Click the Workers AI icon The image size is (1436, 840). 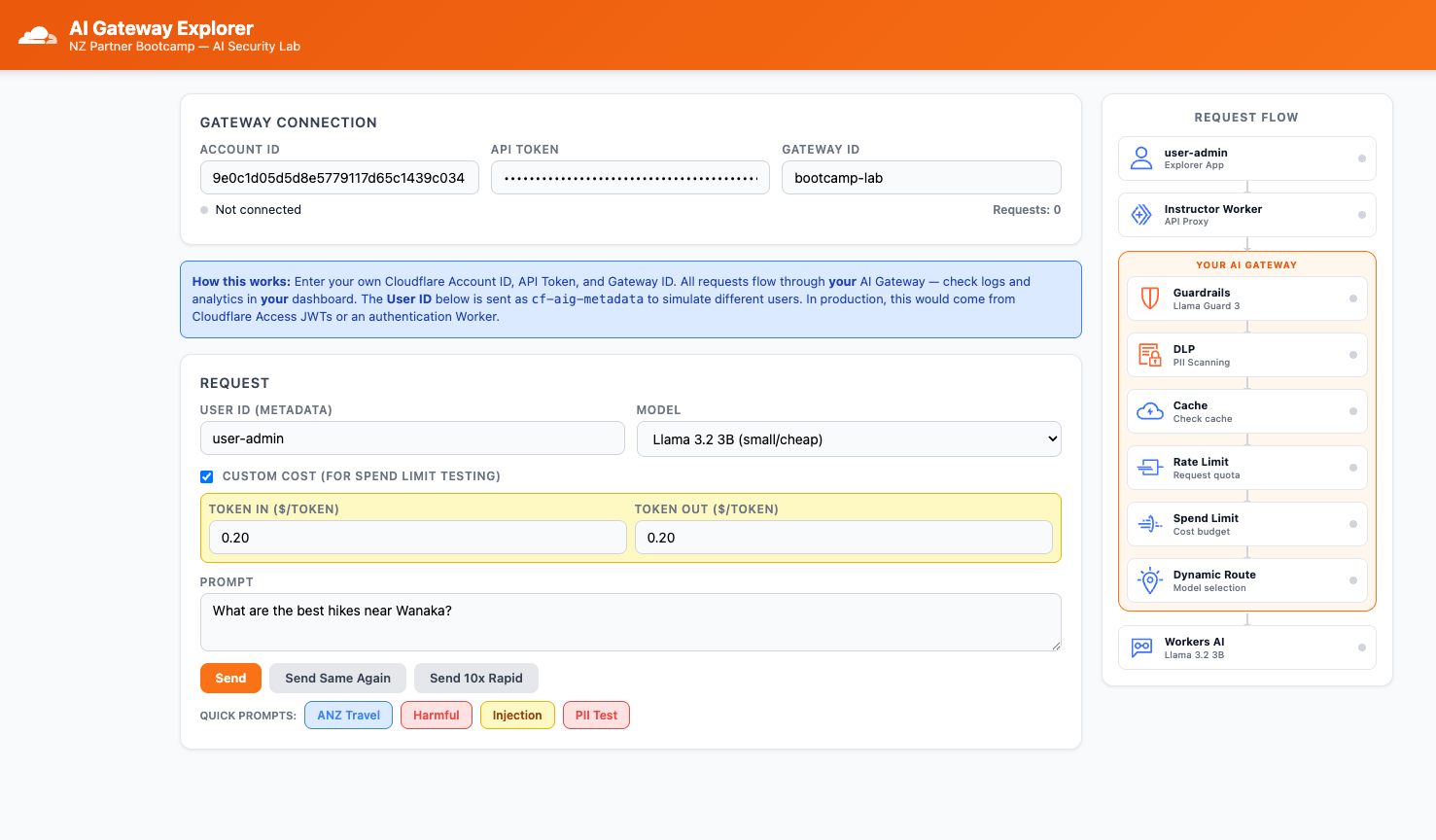point(1141,647)
